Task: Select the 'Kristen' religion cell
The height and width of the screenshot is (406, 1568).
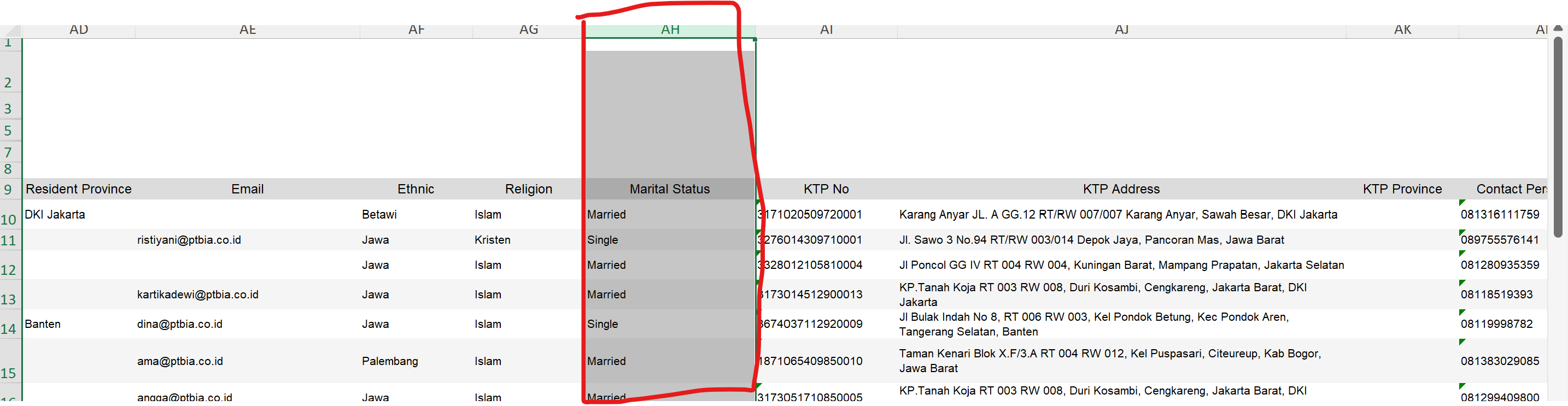Action: tap(528, 240)
